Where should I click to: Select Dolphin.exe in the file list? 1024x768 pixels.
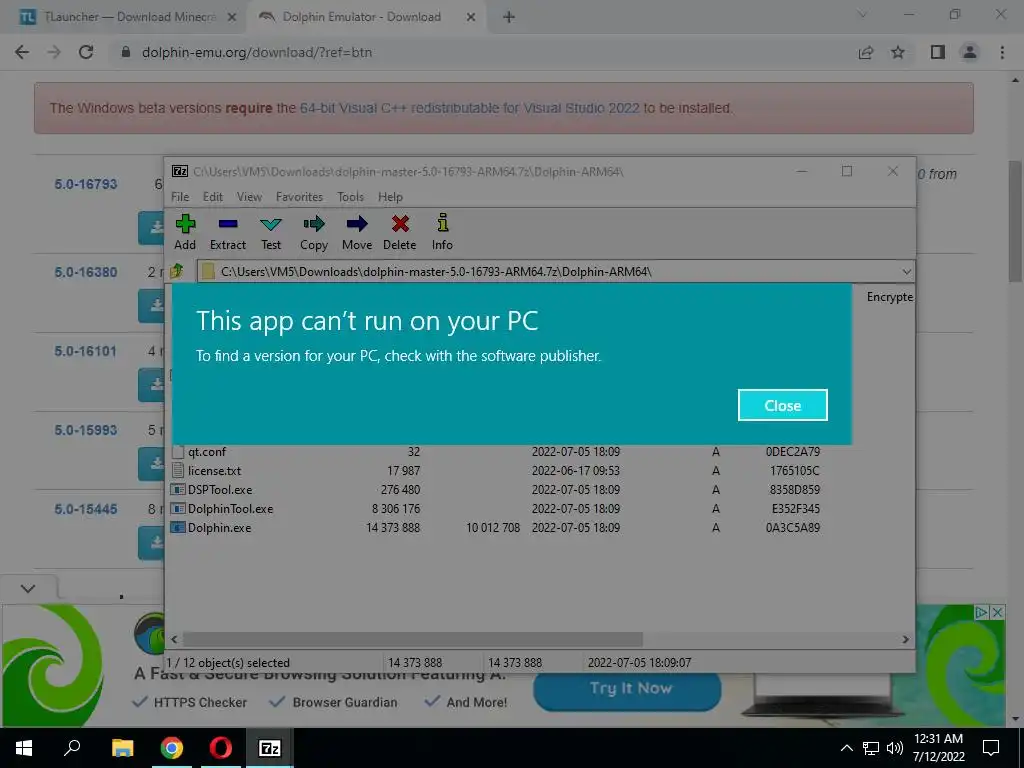click(x=496, y=528)
